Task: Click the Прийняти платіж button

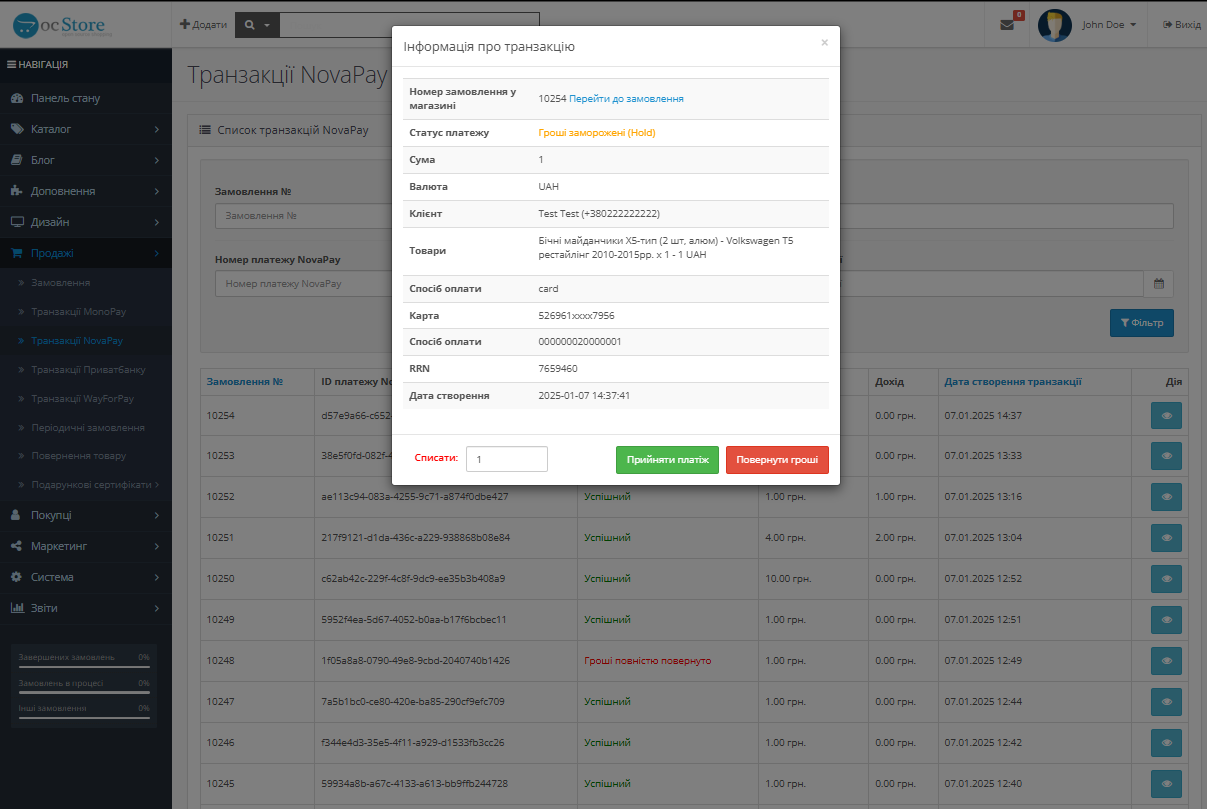Action: [667, 460]
